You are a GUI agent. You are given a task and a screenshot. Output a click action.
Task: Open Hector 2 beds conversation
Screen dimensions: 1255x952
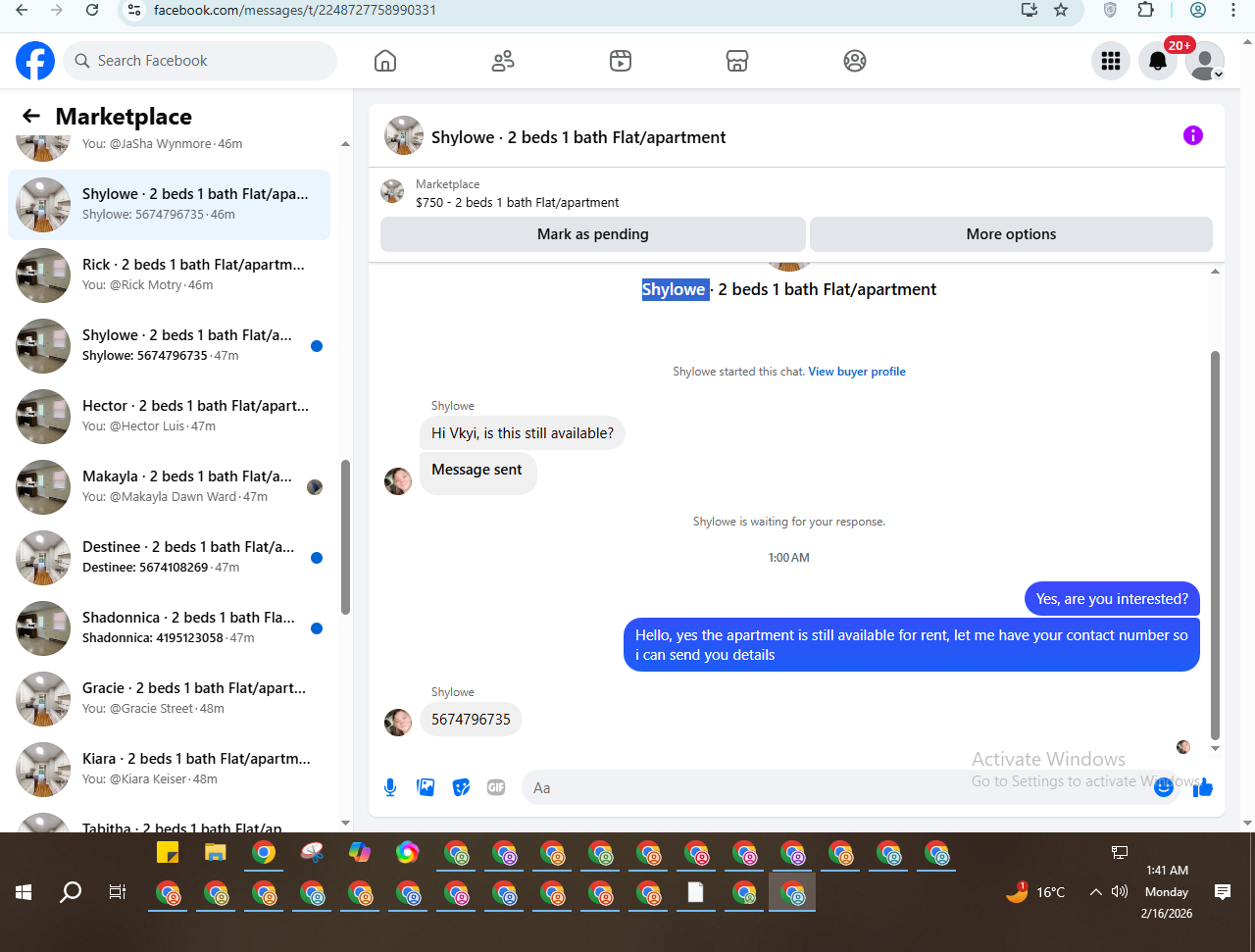(x=169, y=417)
